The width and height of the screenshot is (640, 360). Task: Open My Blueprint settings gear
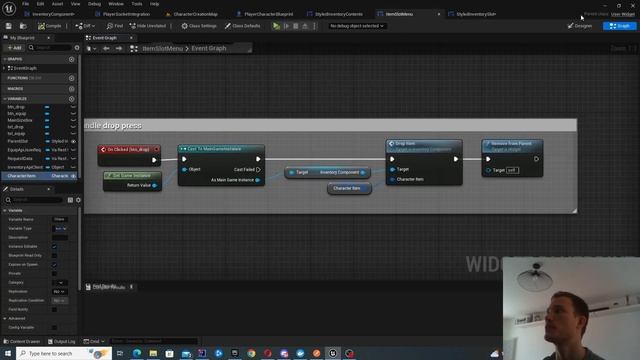(x=77, y=48)
